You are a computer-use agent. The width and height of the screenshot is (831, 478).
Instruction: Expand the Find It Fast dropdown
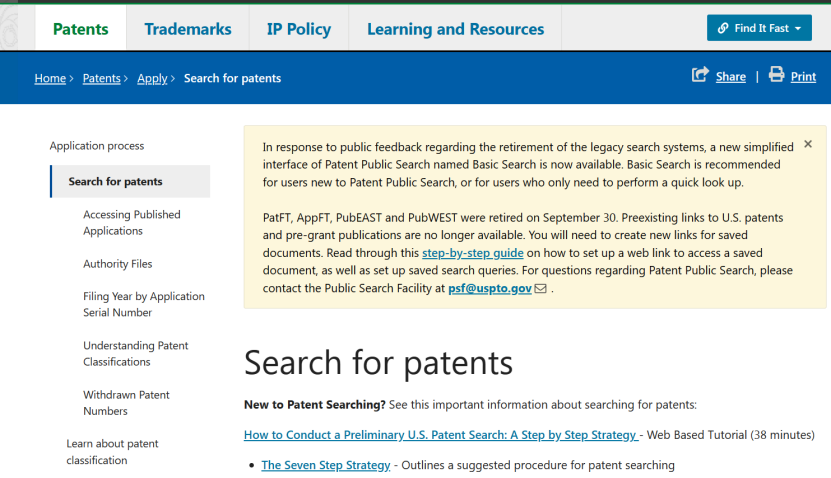[759, 28]
